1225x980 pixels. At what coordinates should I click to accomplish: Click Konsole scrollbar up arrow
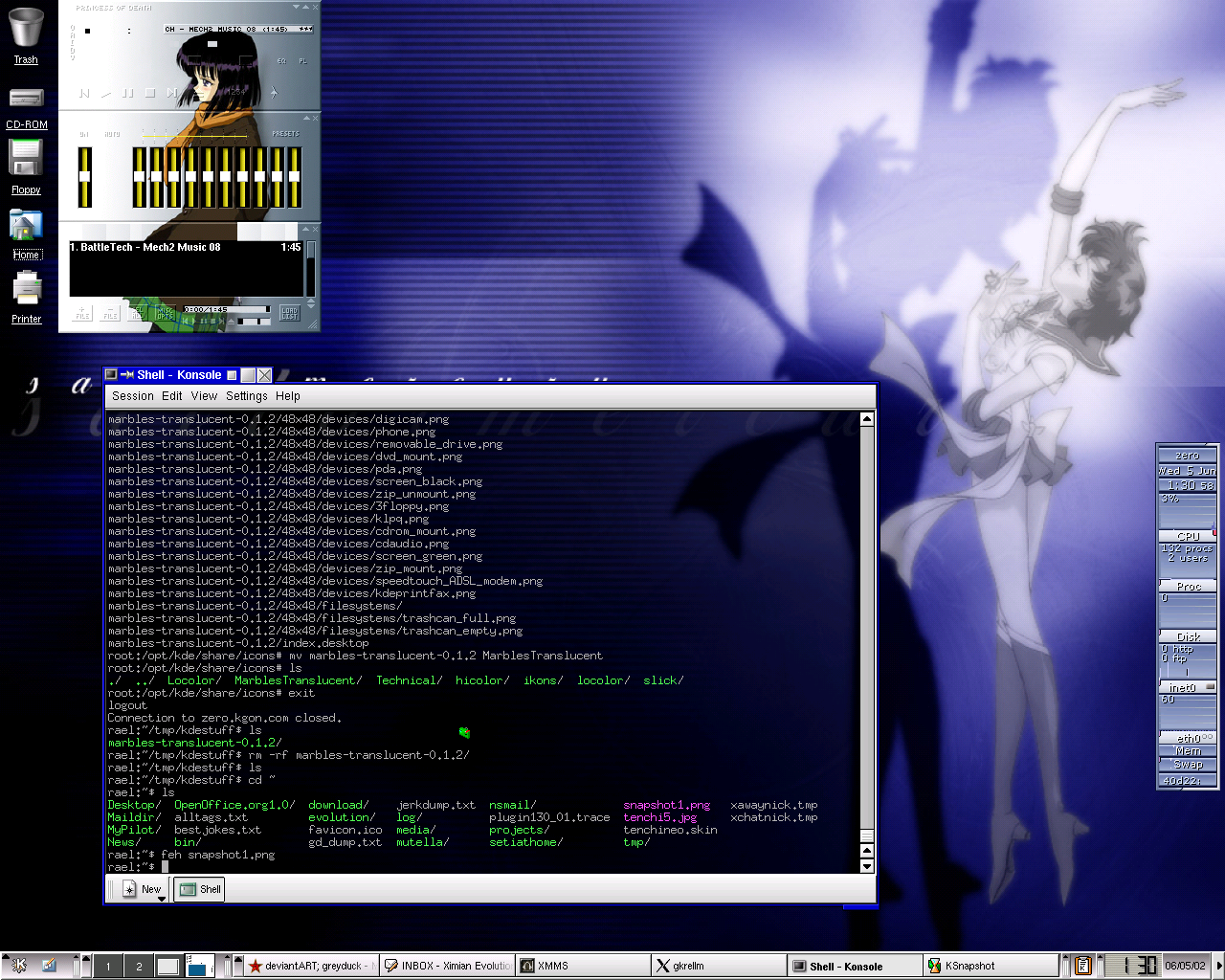[x=867, y=419]
